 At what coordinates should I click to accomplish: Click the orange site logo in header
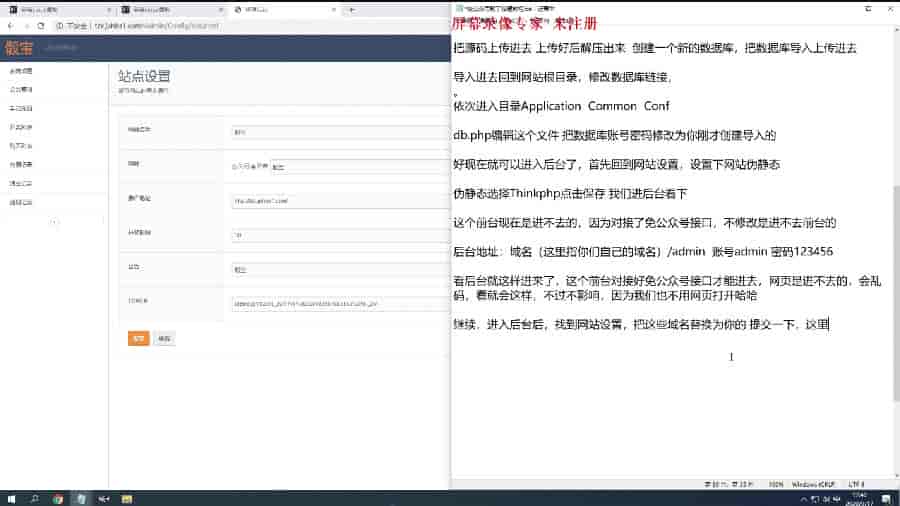[19, 48]
